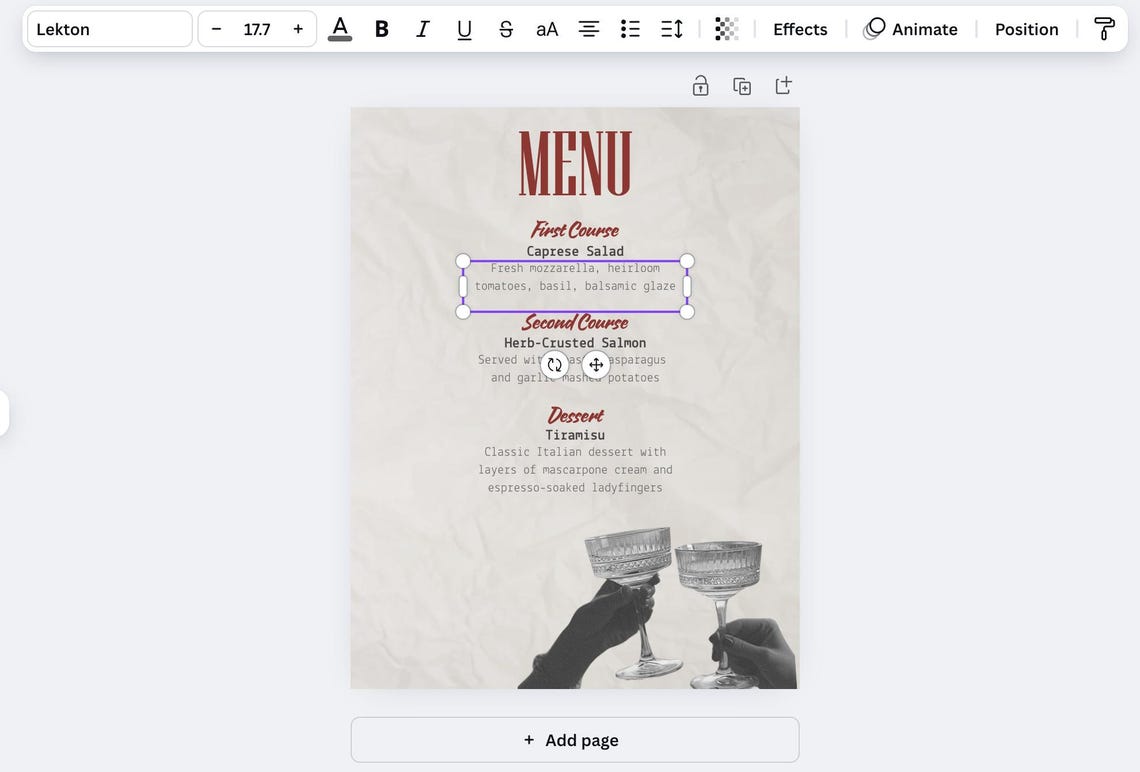
Task: Expand the left sidebar panel
Action: (x=5, y=412)
